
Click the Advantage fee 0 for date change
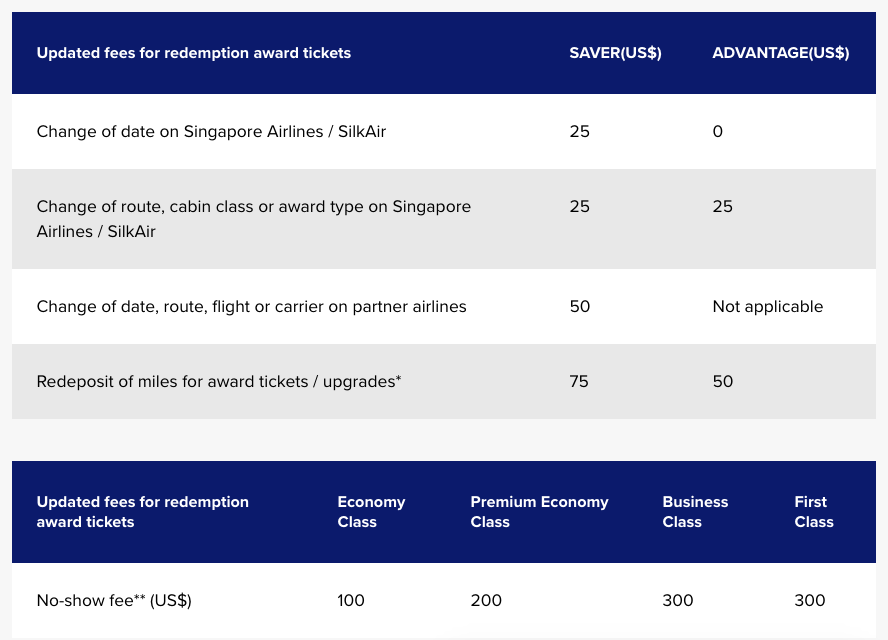(718, 131)
